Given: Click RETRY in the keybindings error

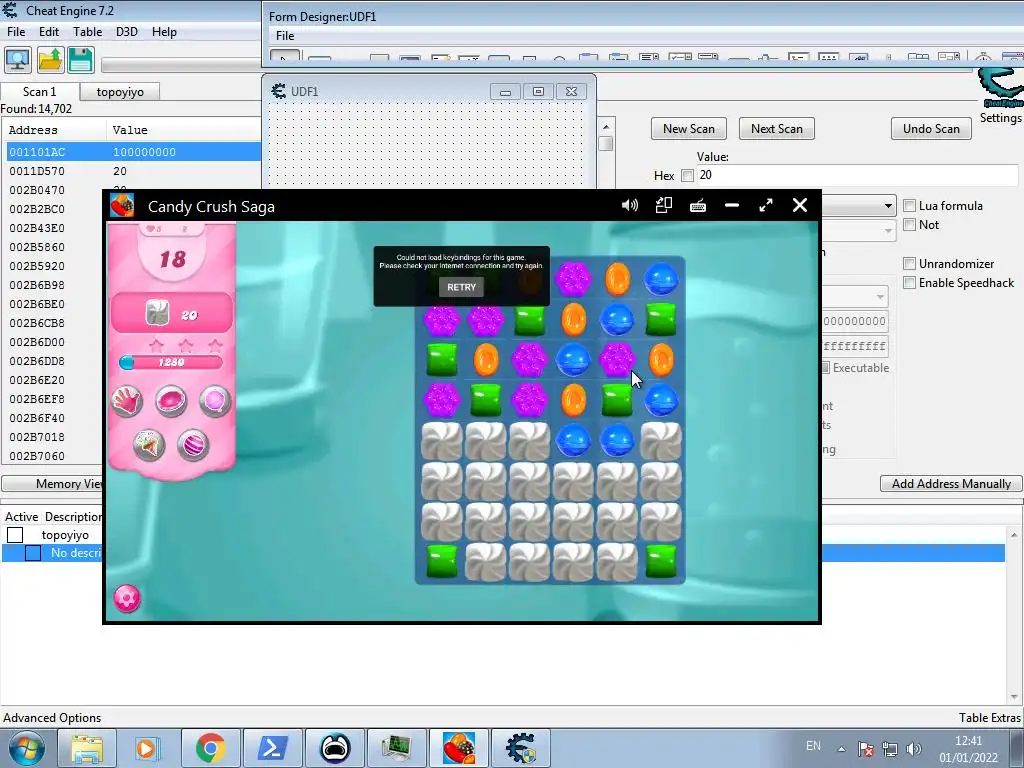Looking at the screenshot, I should pyautogui.click(x=462, y=287).
